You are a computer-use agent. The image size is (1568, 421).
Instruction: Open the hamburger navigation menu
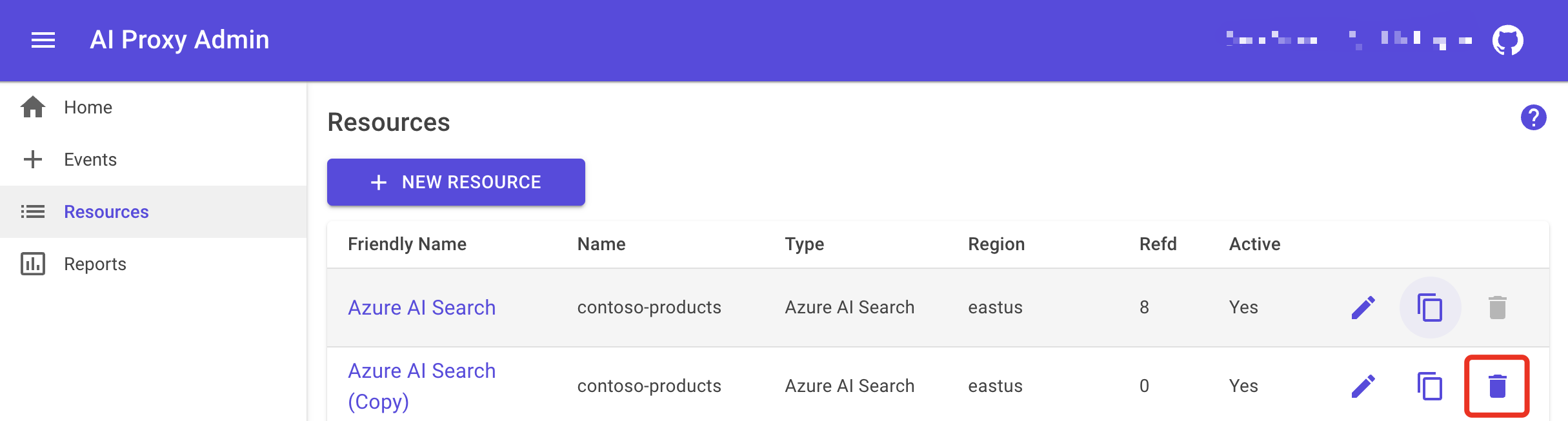43,40
